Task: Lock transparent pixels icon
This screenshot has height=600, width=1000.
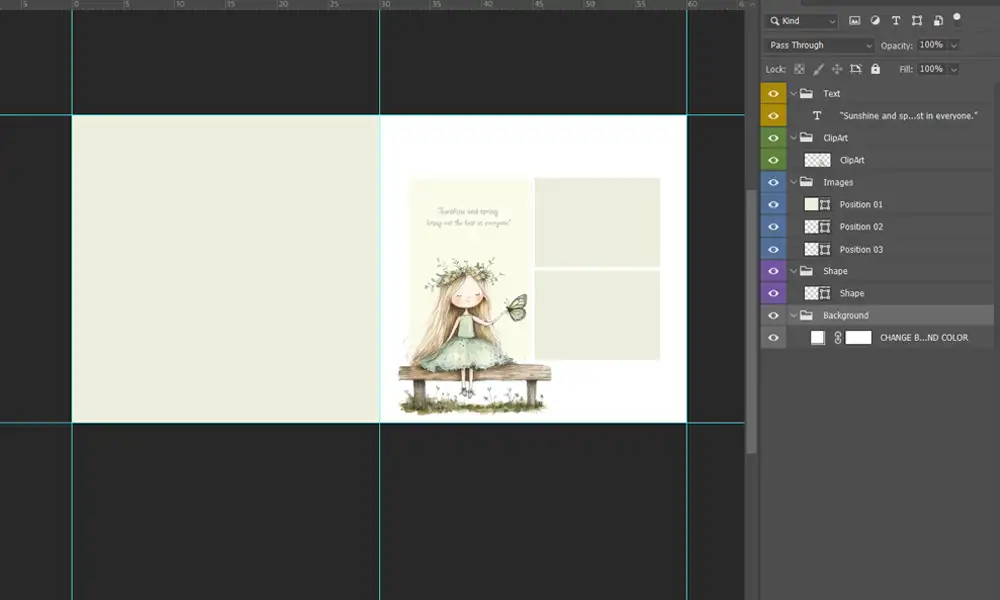Action: tap(799, 69)
